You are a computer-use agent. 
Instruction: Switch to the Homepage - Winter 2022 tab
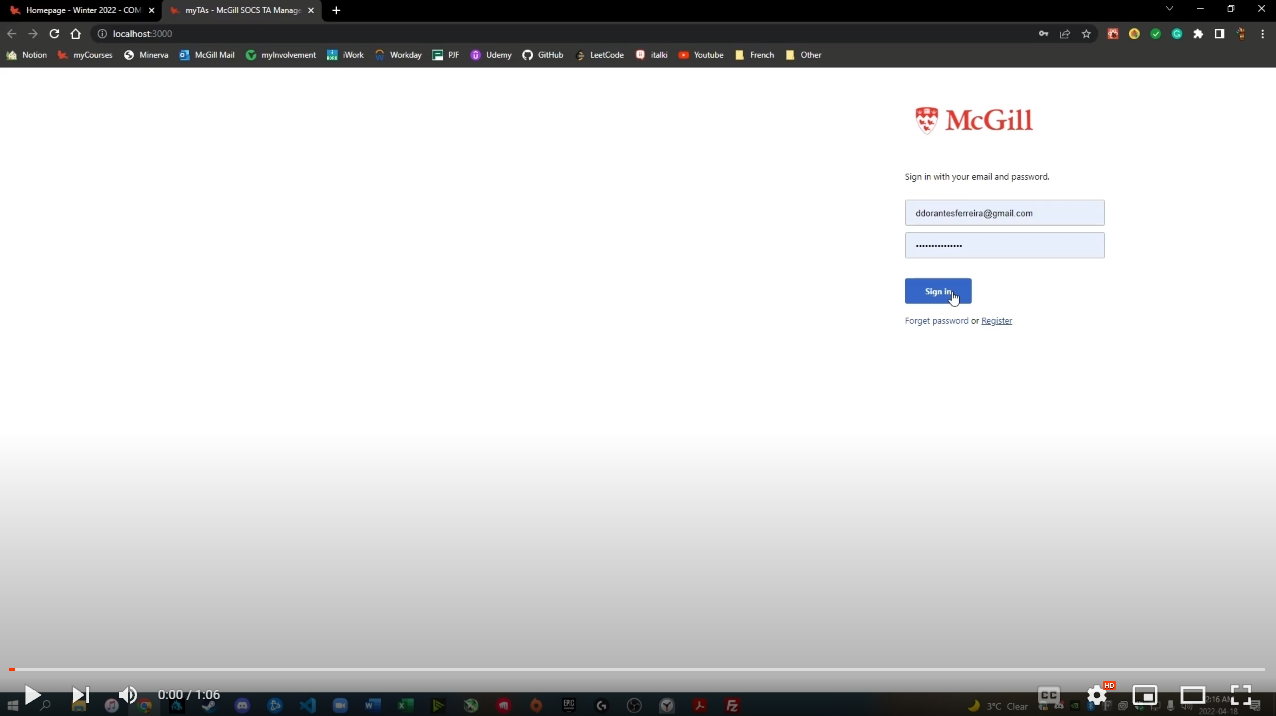(x=85, y=10)
